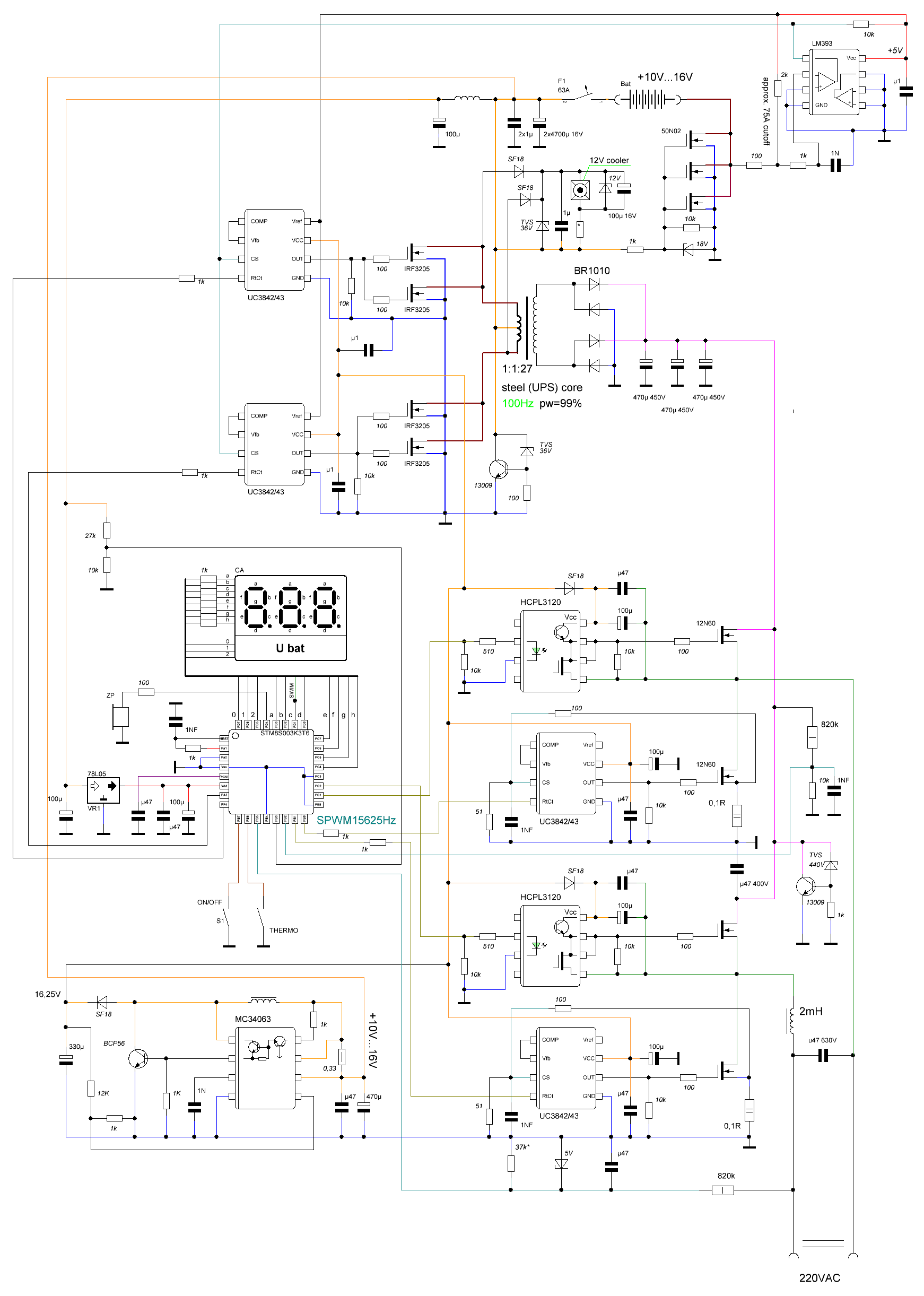924x1296 pixels.
Task: Click the '2x1µ' capacitor label
Action: 525,134
